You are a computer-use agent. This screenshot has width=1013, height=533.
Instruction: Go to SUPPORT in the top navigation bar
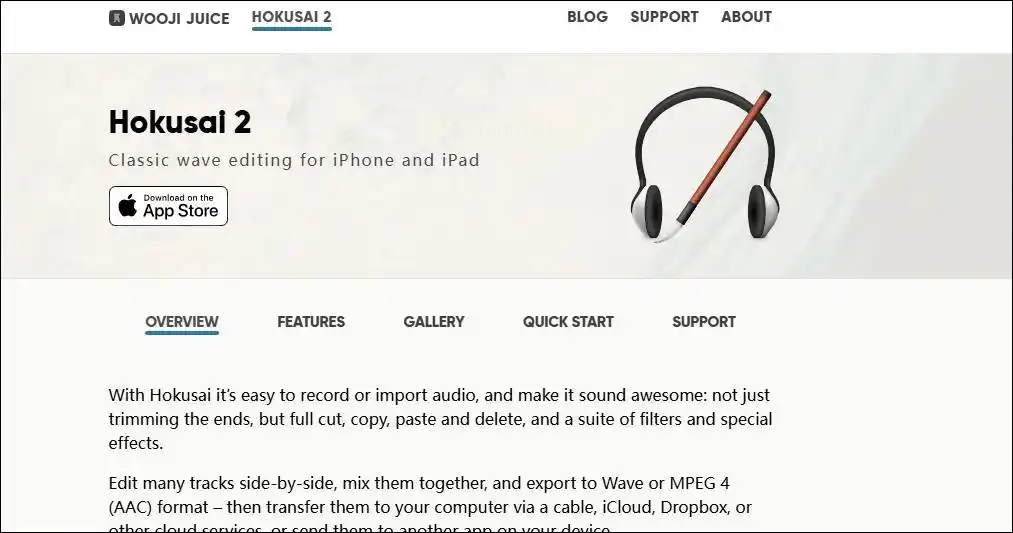(664, 17)
